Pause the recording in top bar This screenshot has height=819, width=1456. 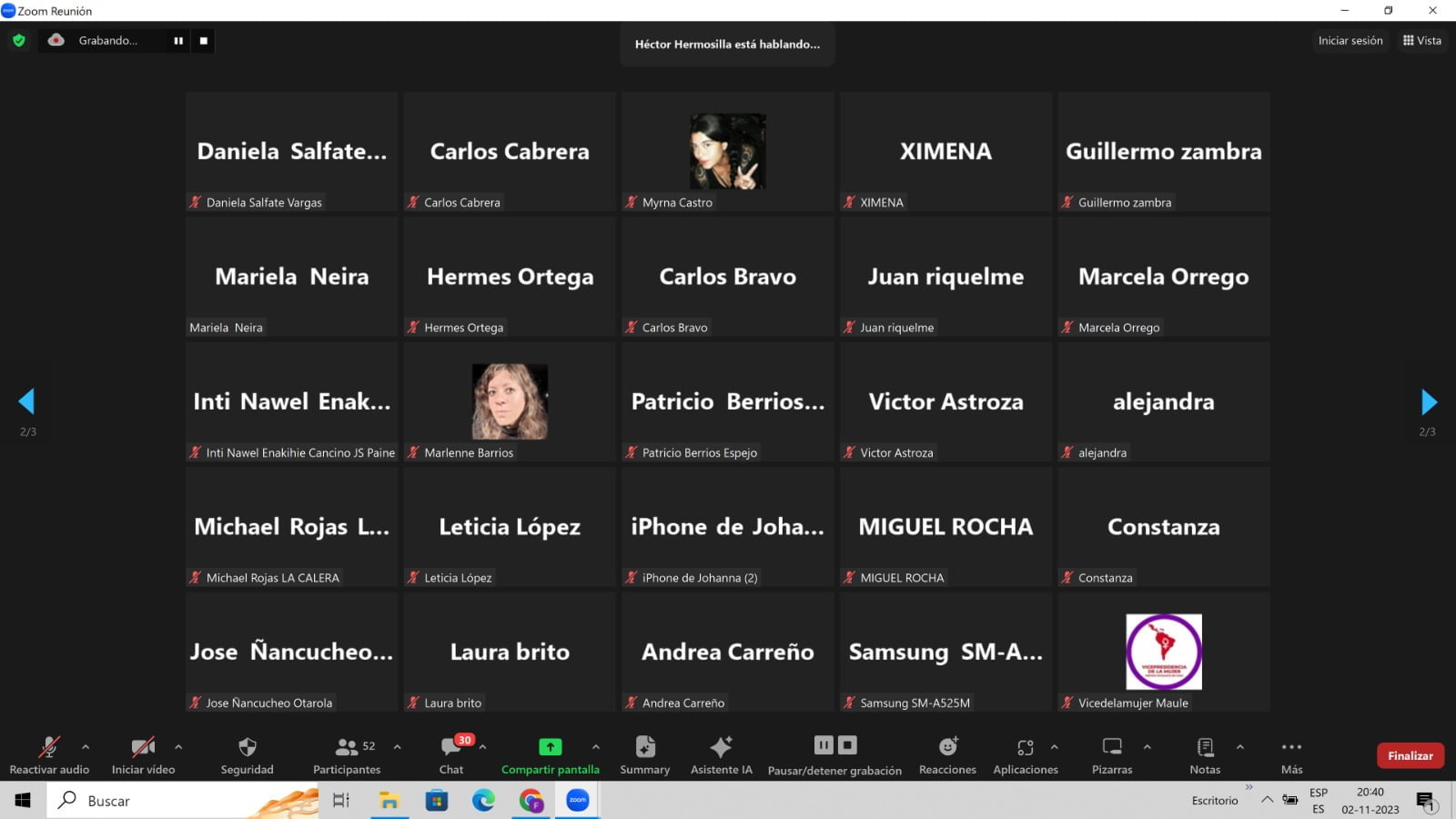(x=178, y=40)
